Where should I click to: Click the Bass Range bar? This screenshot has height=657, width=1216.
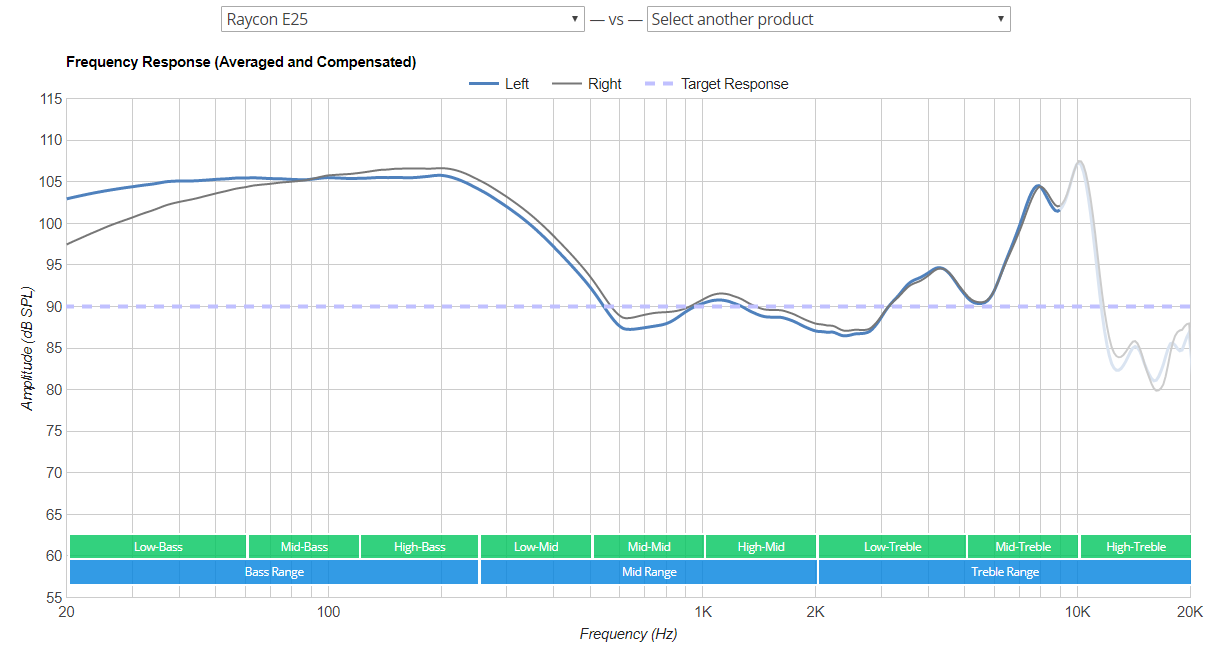[x=274, y=572]
